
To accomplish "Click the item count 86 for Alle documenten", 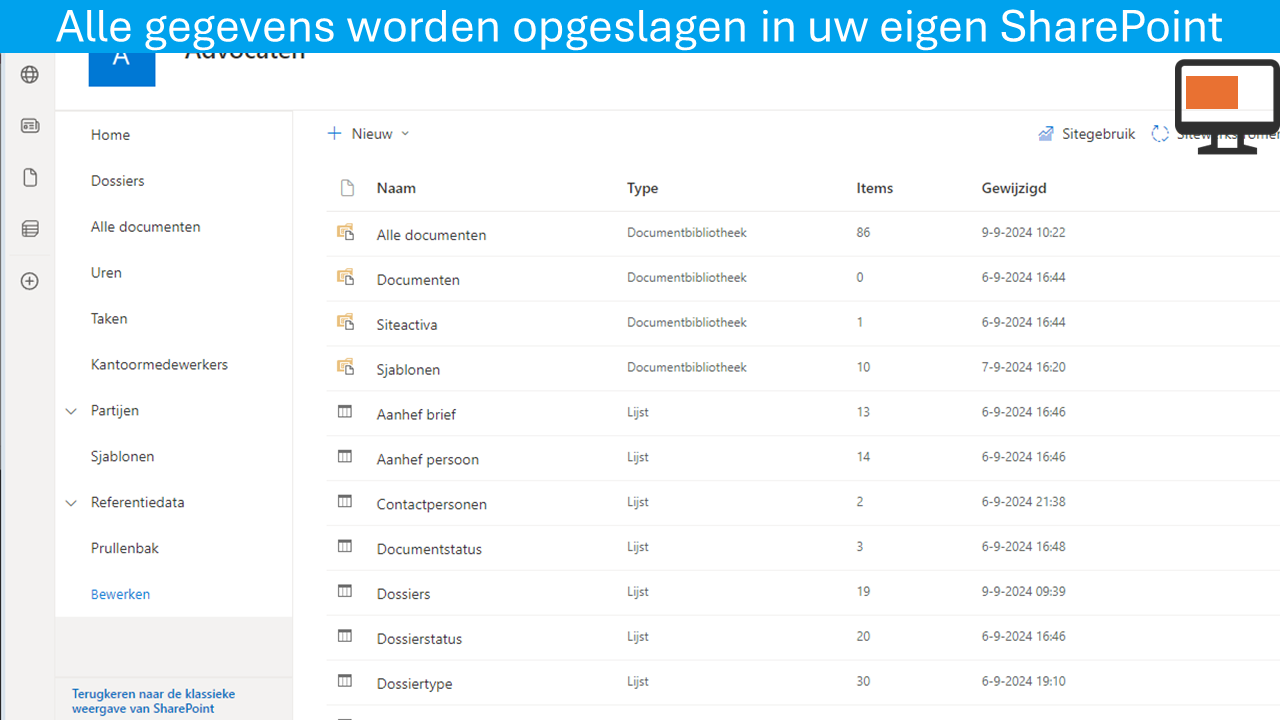I will coord(863,232).
